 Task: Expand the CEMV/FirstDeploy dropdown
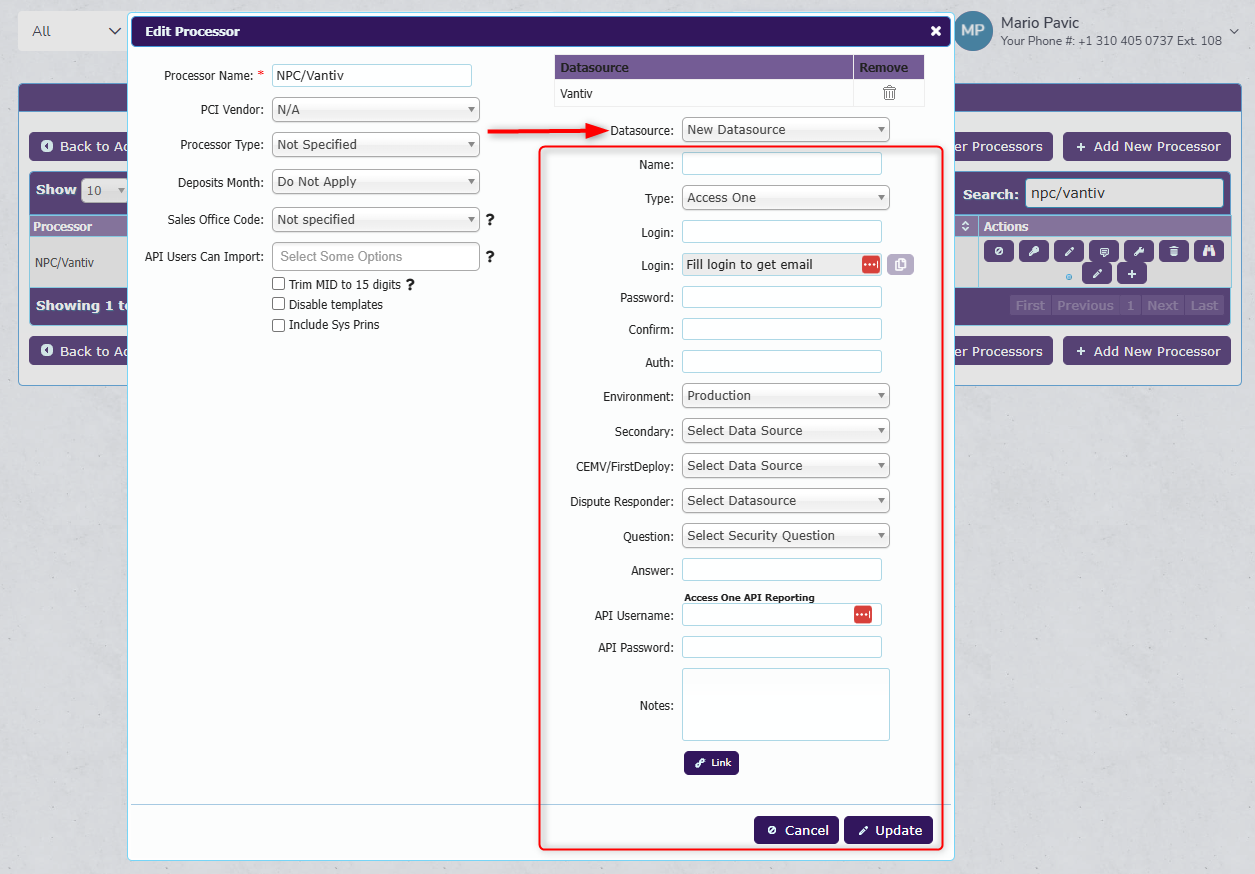pos(786,466)
